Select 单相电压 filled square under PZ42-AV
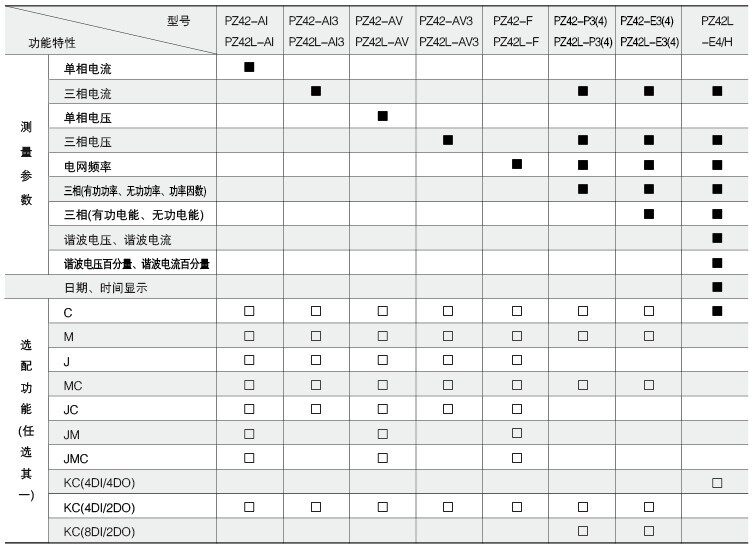 pos(383,116)
